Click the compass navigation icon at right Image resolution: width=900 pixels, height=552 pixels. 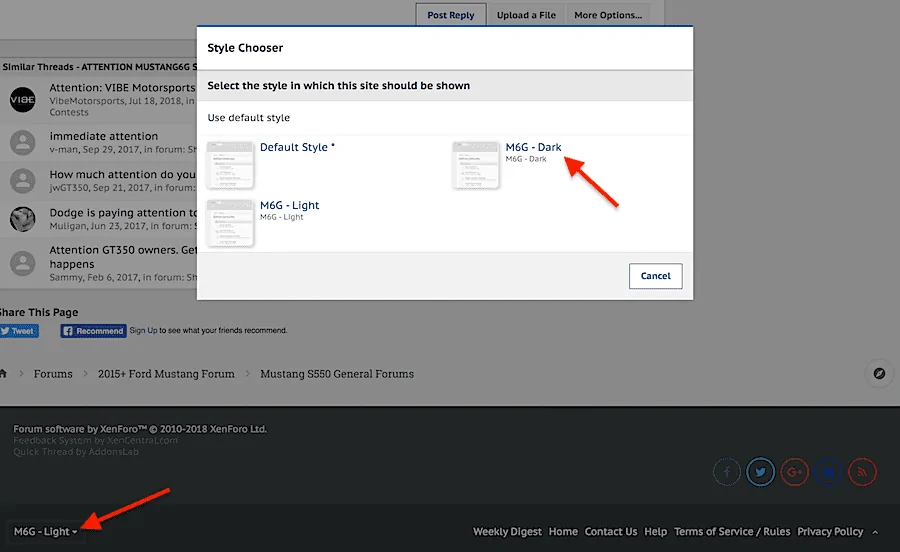879,374
